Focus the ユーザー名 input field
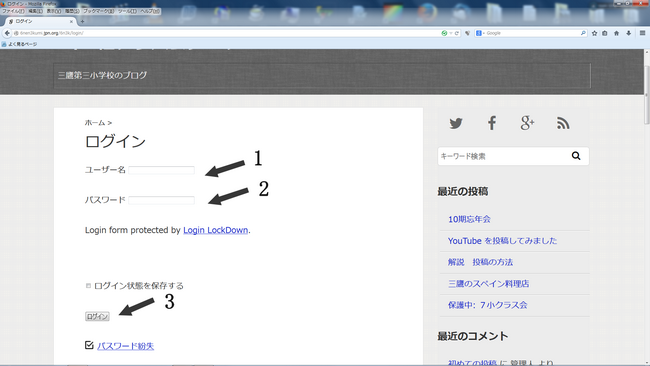The height and width of the screenshot is (366, 650). pyautogui.click(x=161, y=170)
